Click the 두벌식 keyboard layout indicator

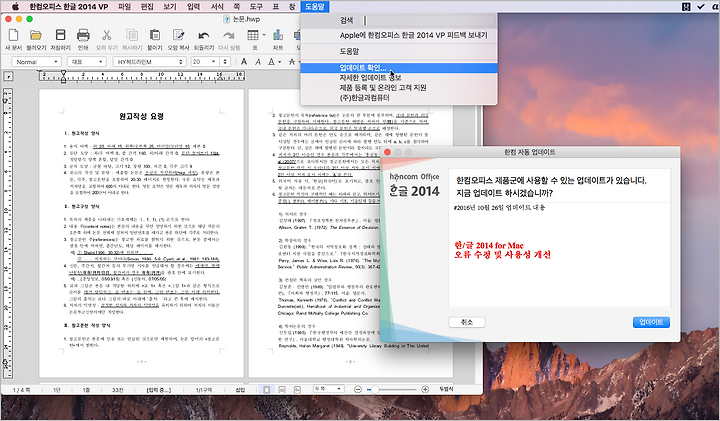click(446, 389)
